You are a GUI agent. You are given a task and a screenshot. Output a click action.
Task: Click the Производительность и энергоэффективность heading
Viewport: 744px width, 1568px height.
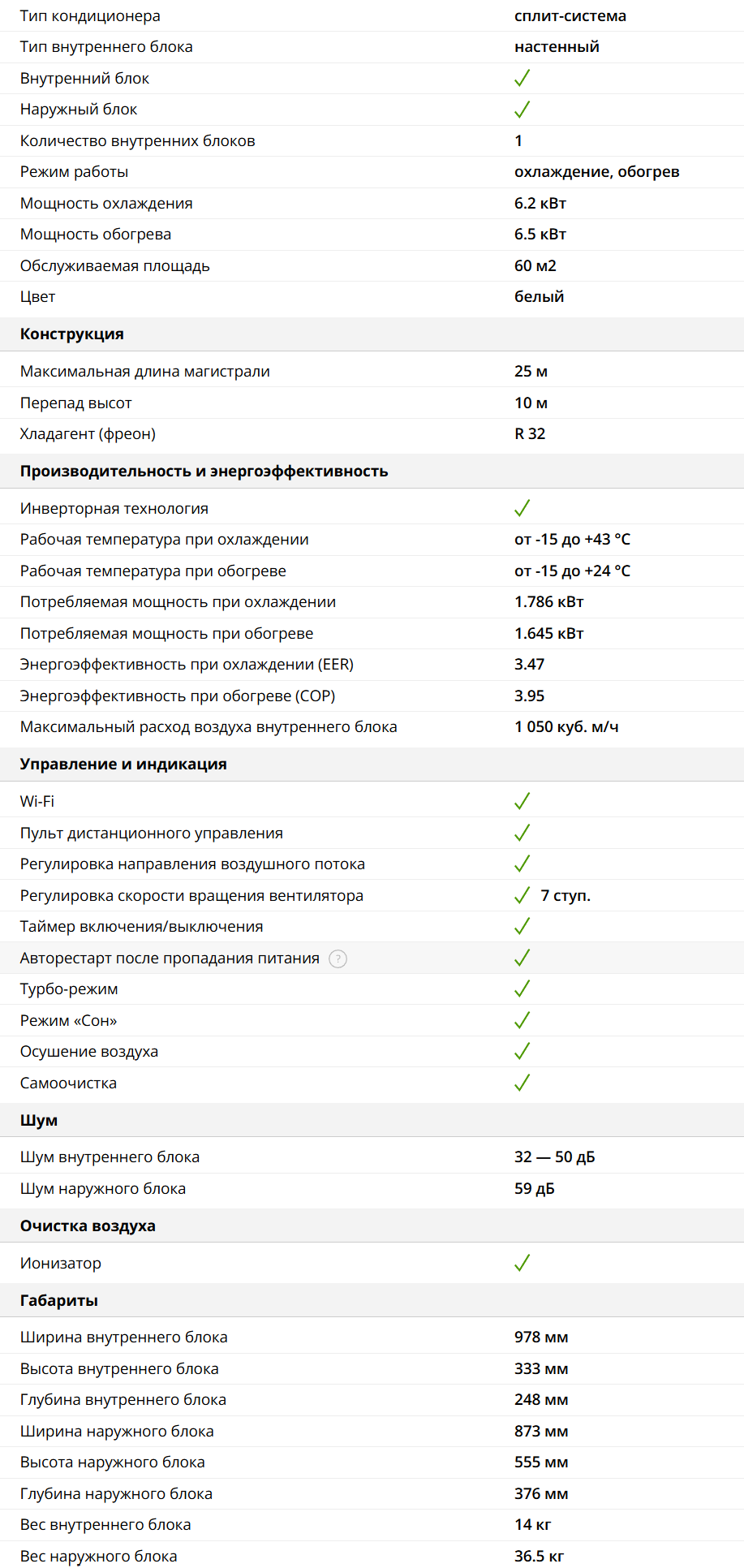tap(204, 472)
